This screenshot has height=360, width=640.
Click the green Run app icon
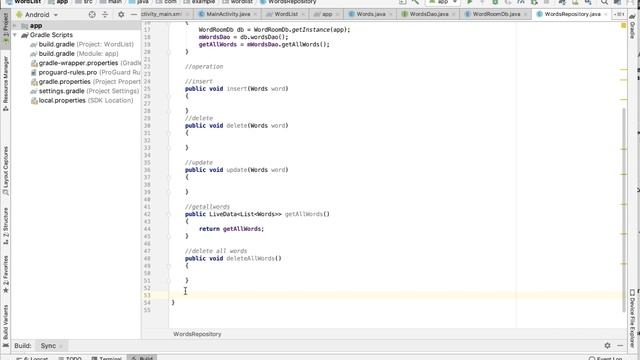pyautogui.click(x=469, y=2)
